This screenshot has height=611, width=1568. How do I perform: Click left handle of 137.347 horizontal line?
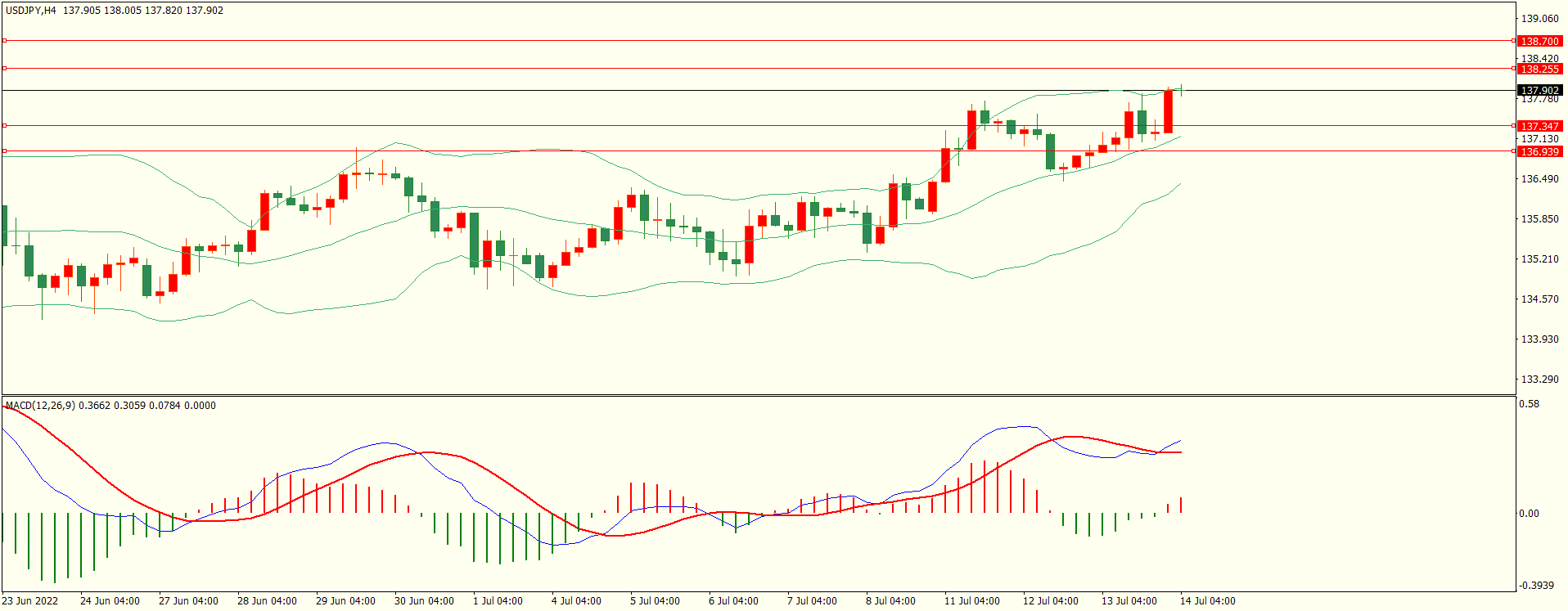[4, 125]
